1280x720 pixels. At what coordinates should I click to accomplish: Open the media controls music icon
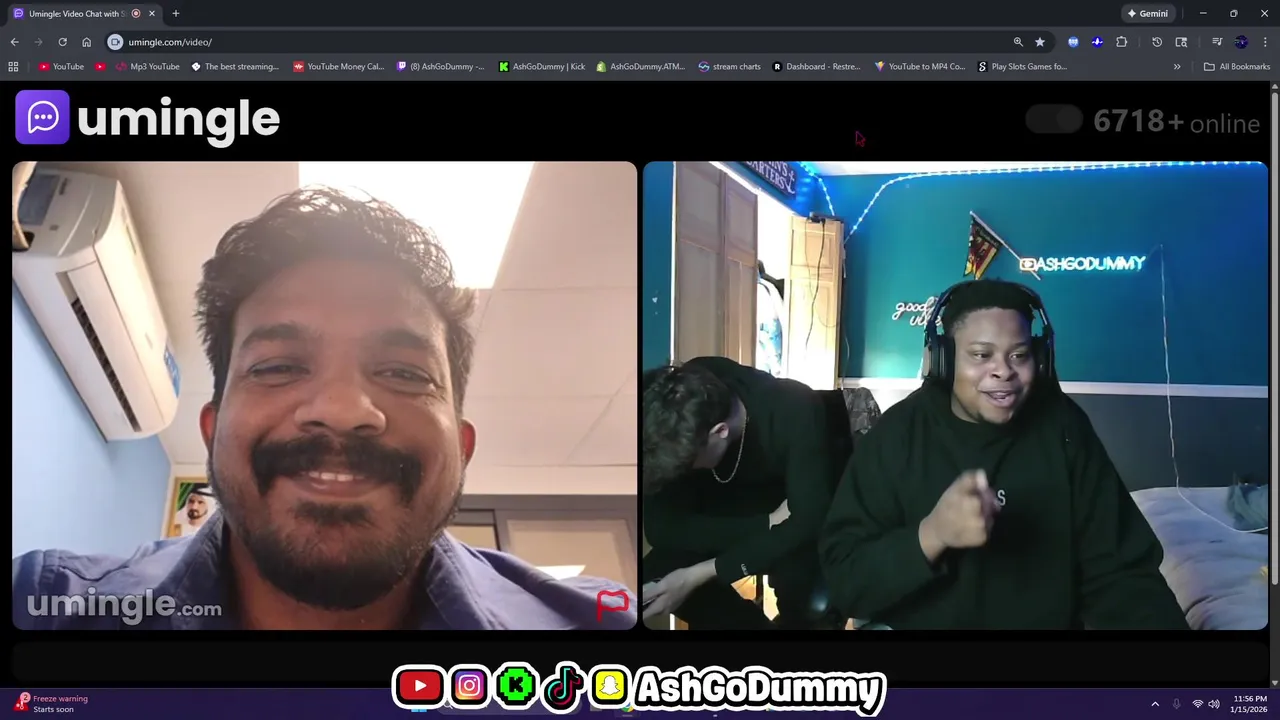pos(1217,42)
